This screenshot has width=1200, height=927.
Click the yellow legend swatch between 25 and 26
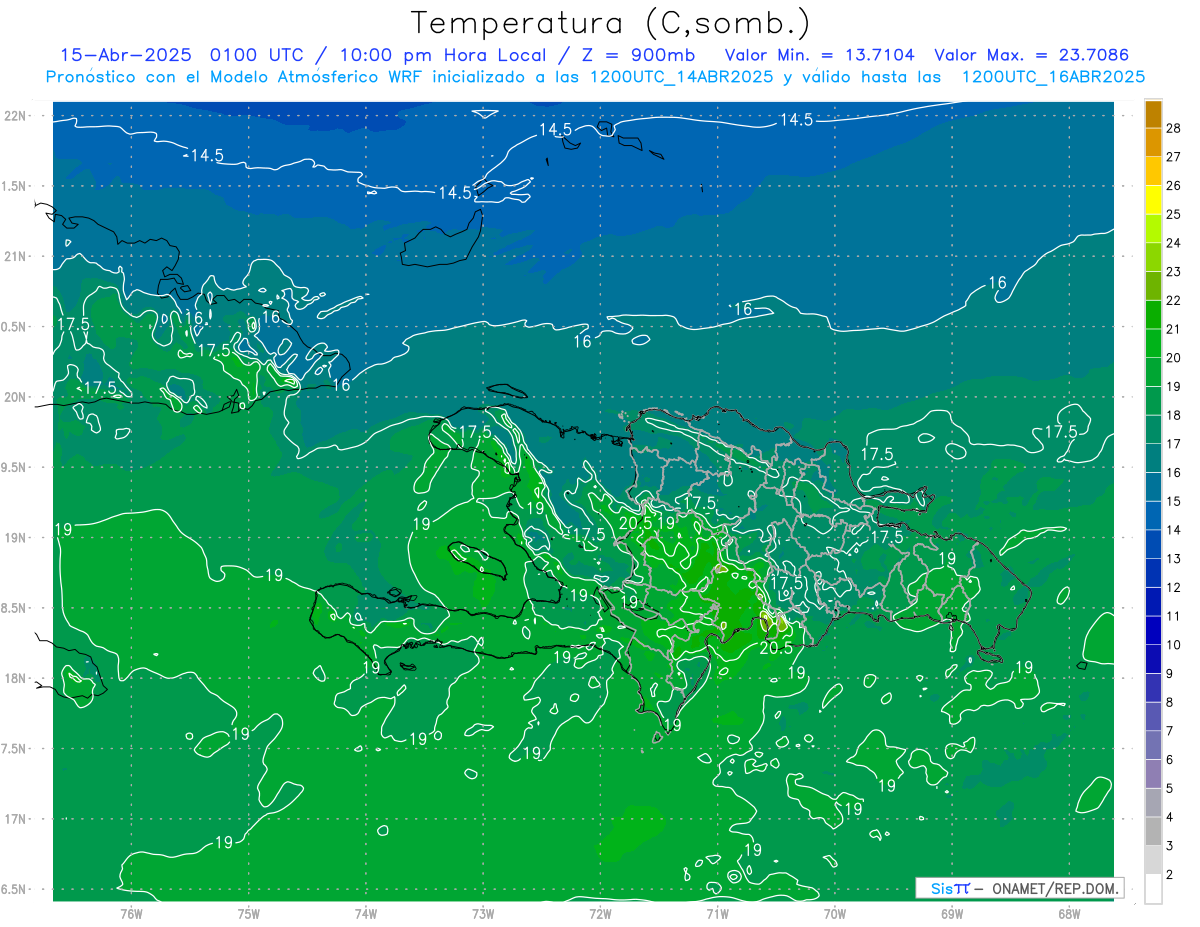[x=1153, y=200]
